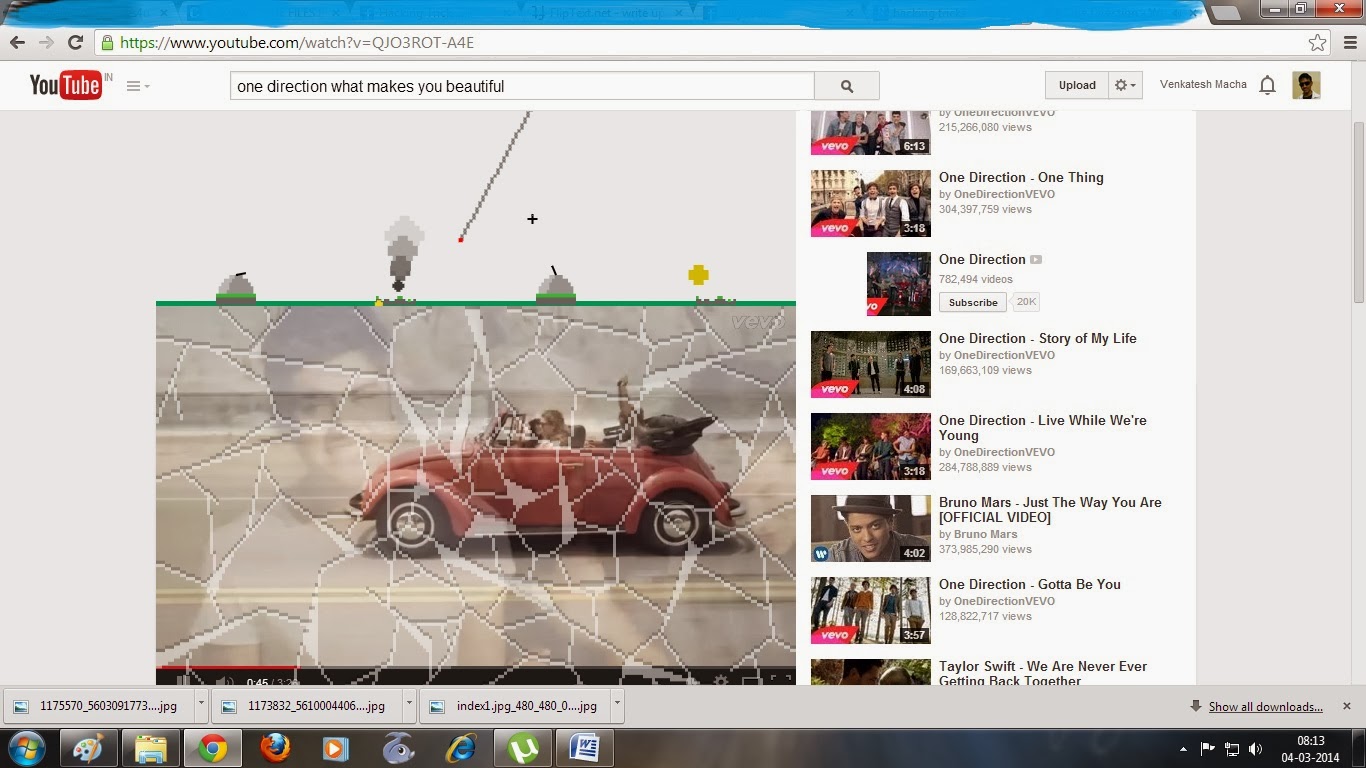The width and height of the screenshot is (1366, 768).
Task: Click the Story of My Life thumbnail
Action: [x=870, y=364]
